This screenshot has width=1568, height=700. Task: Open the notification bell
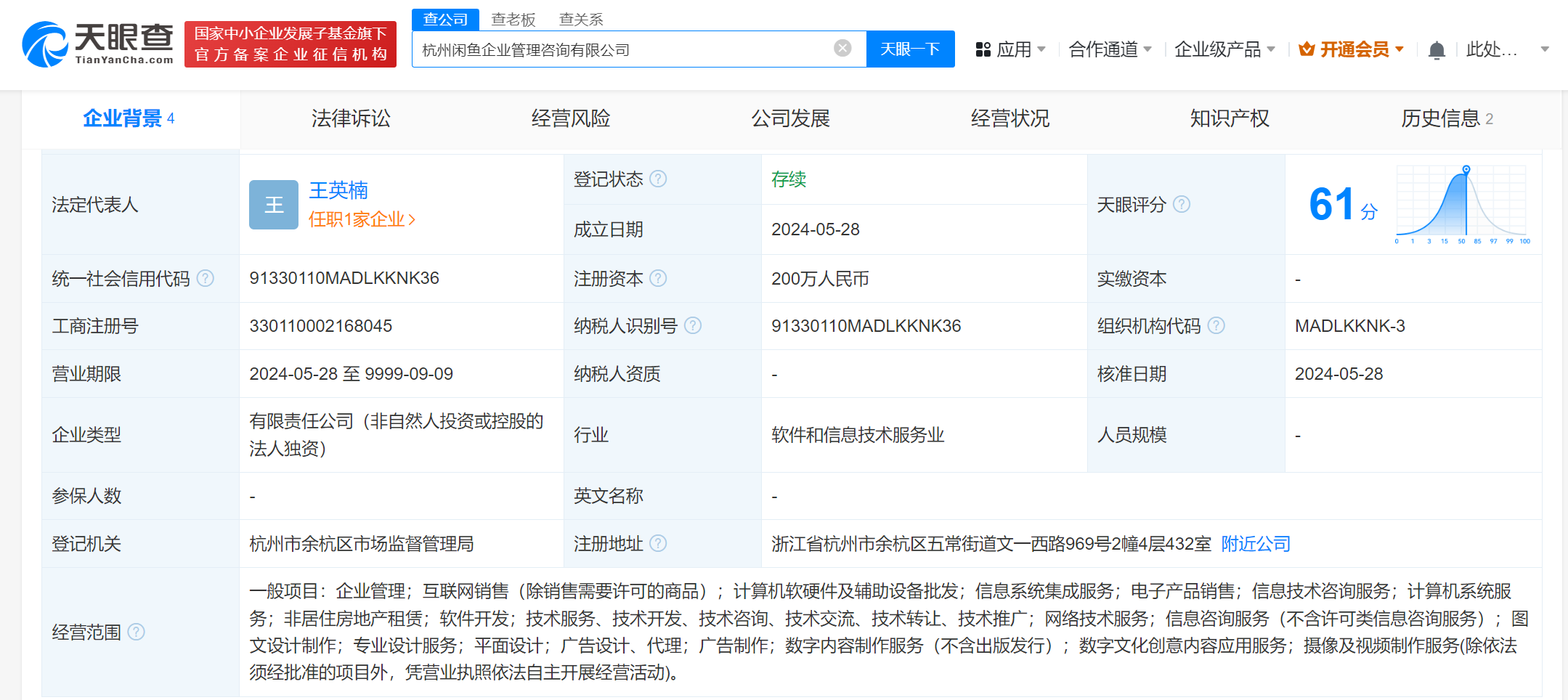pos(1437,48)
